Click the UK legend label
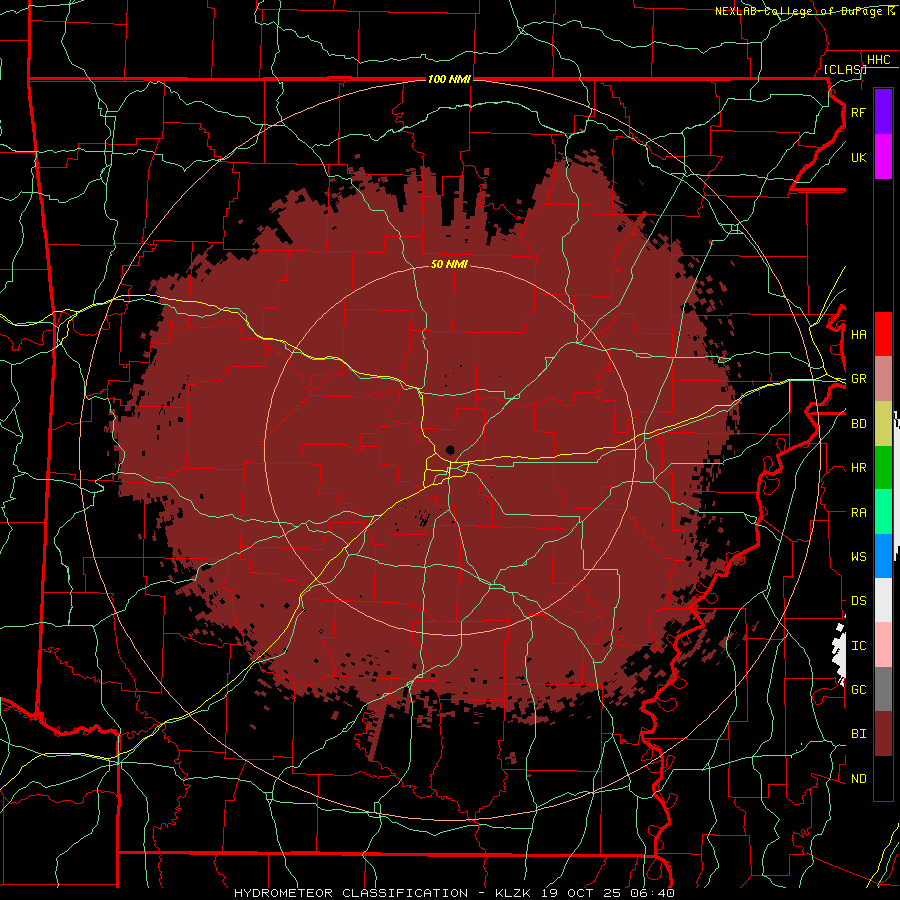Screen dimensions: 900x900 [858, 157]
